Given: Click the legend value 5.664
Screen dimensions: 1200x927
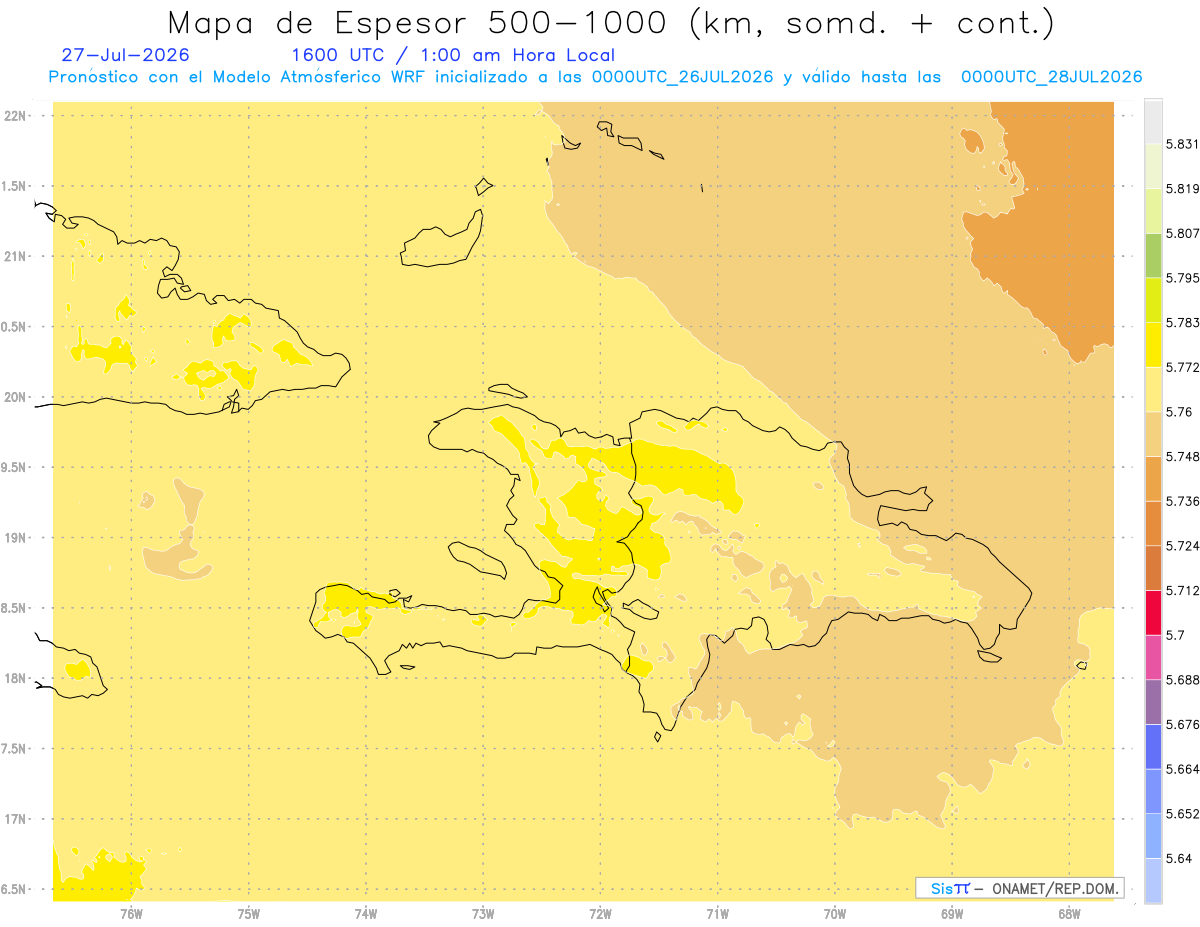Looking at the screenshot, I should [1182, 769].
